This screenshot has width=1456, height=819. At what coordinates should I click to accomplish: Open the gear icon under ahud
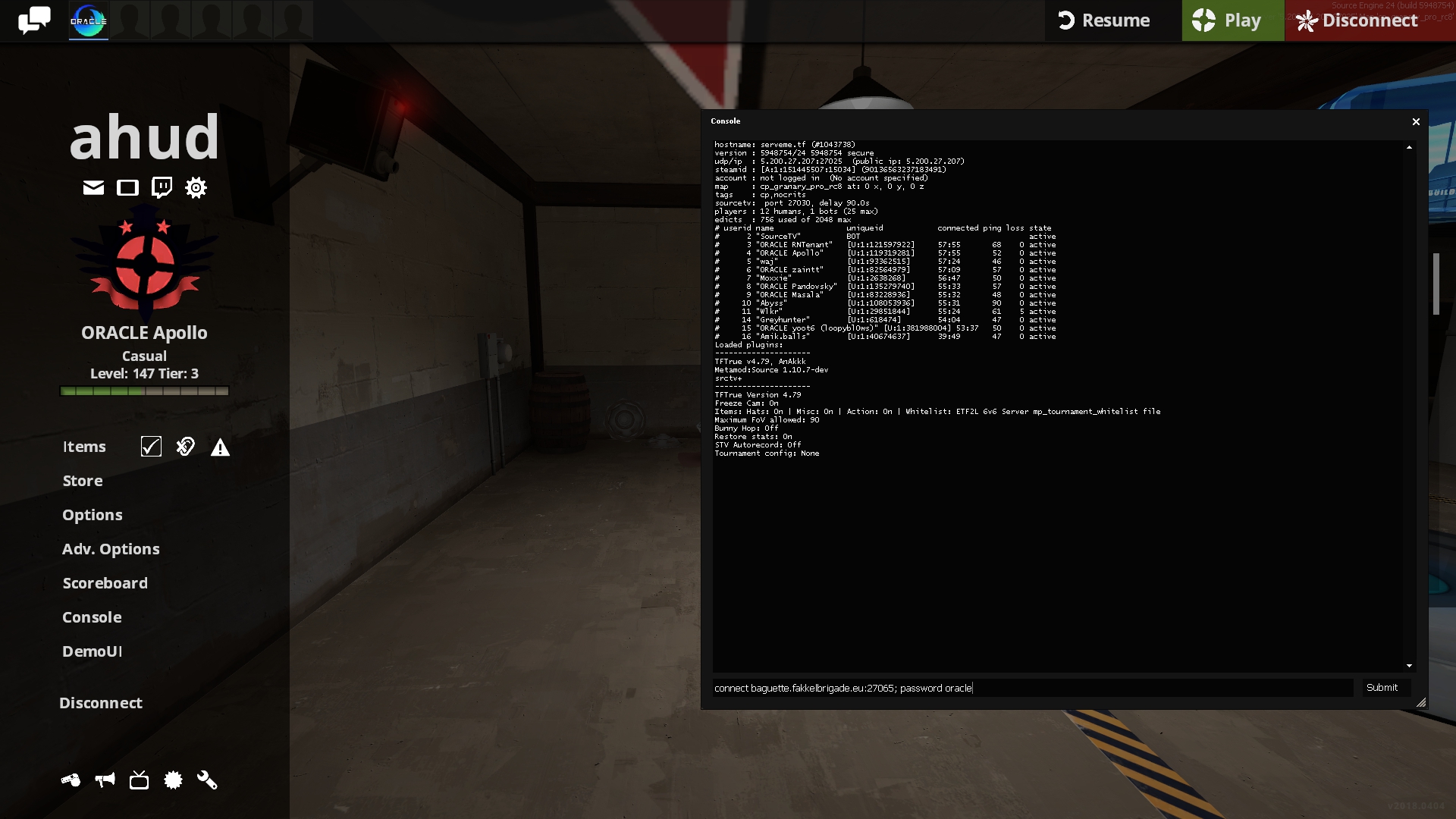click(196, 187)
